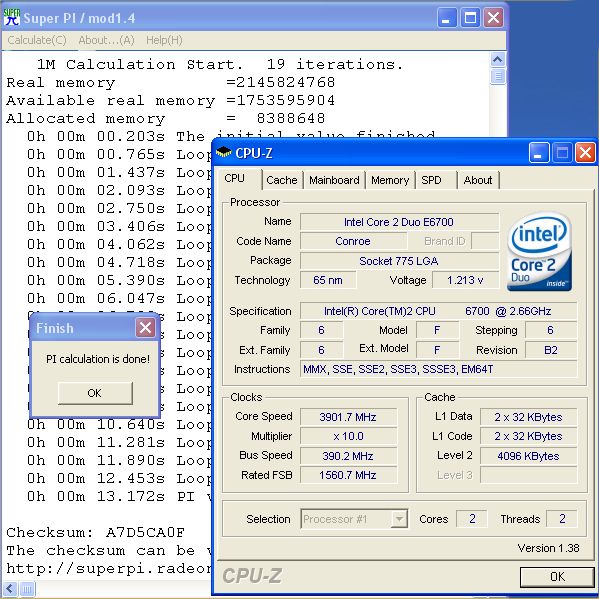
Task: Click the Available real memory line
Action: [x=171, y=100]
